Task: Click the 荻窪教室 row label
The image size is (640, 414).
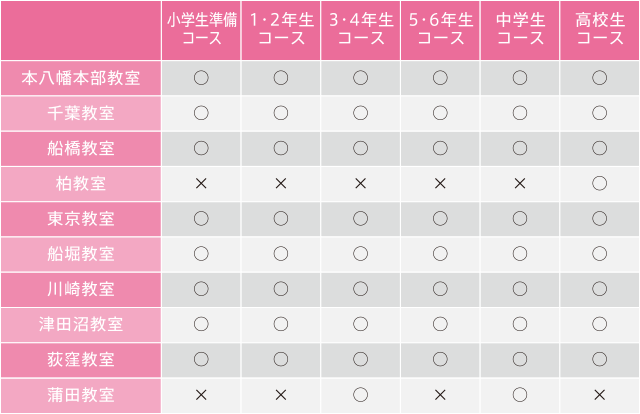Action: pyautogui.click(x=81, y=360)
